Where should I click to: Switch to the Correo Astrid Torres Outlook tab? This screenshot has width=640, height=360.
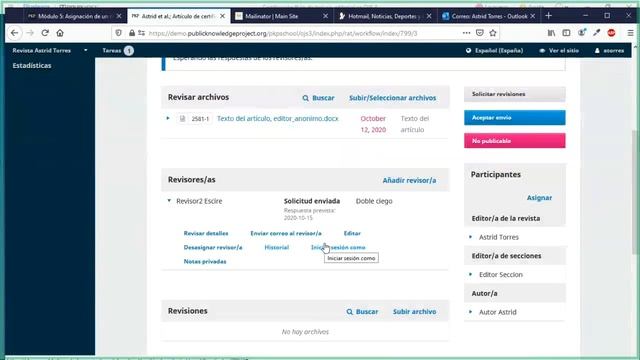click(489, 16)
